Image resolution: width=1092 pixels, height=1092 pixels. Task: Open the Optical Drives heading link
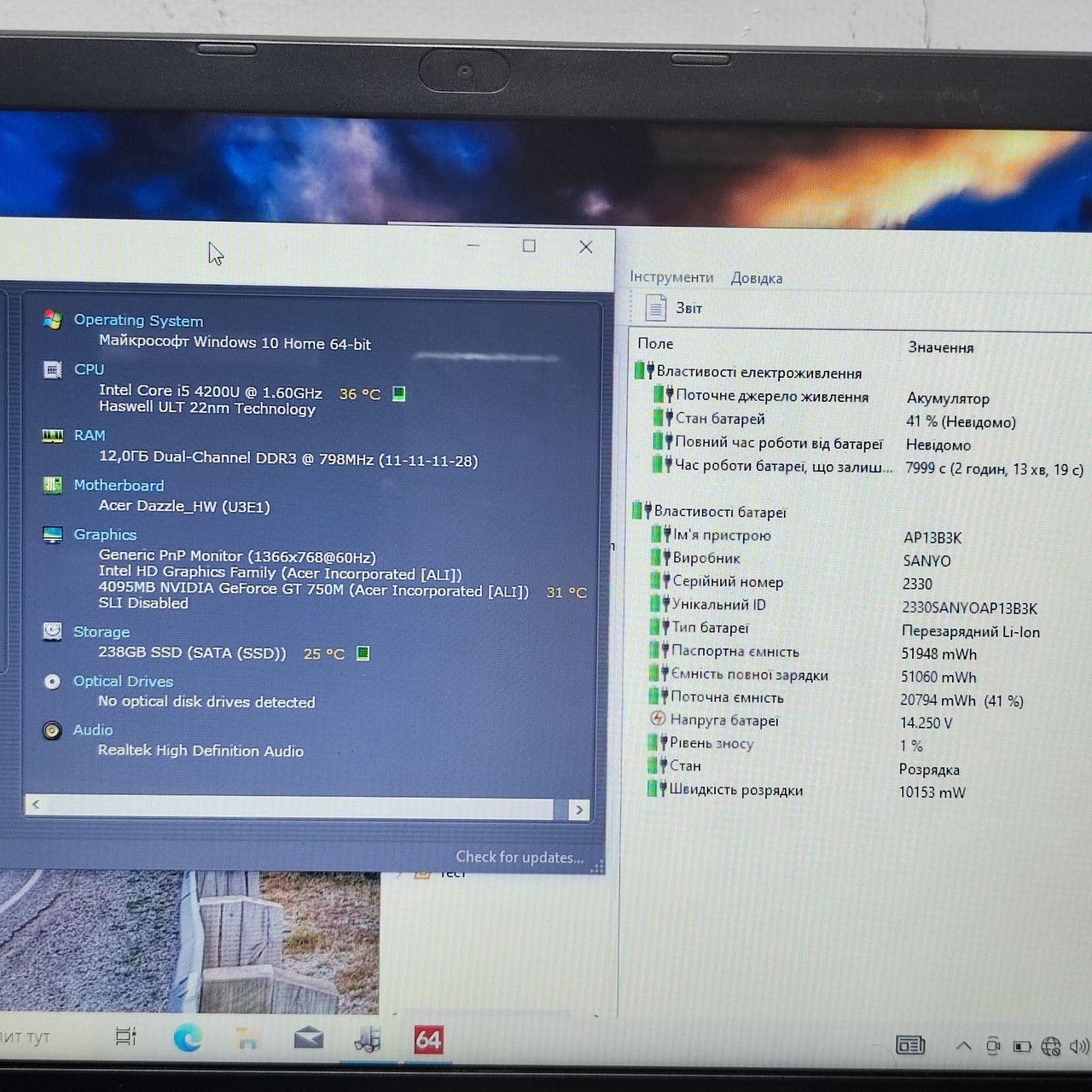pyautogui.click(x=123, y=681)
